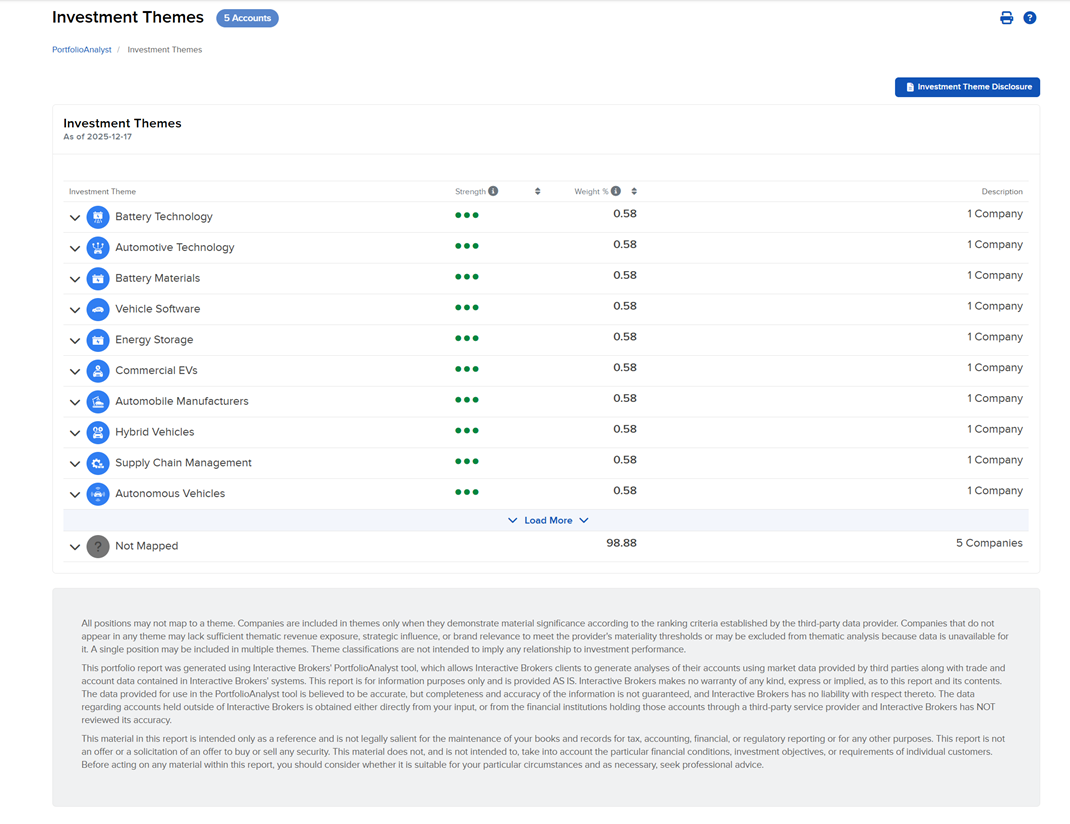Expand the Automotive Technology row

(x=75, y=248)
